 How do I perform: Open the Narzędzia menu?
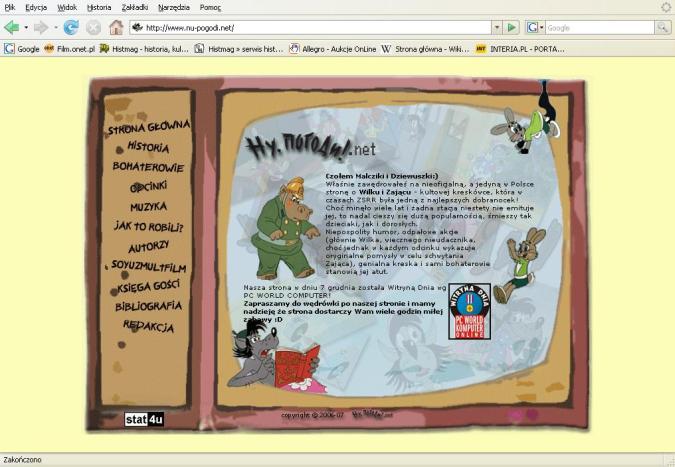point(174,7)
